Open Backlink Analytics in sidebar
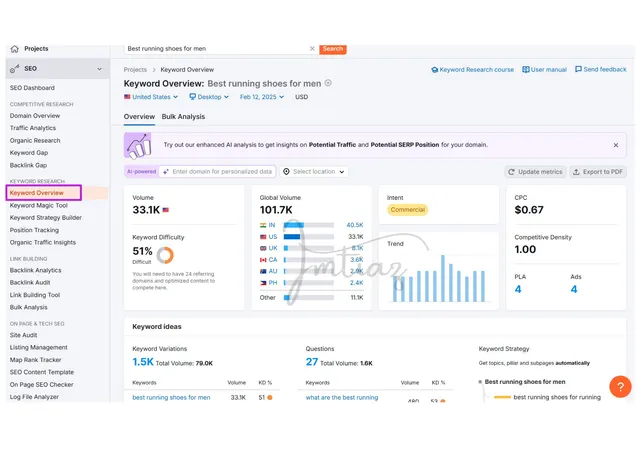This screenshot has width=640, height=452. click(x=36, y=270)
